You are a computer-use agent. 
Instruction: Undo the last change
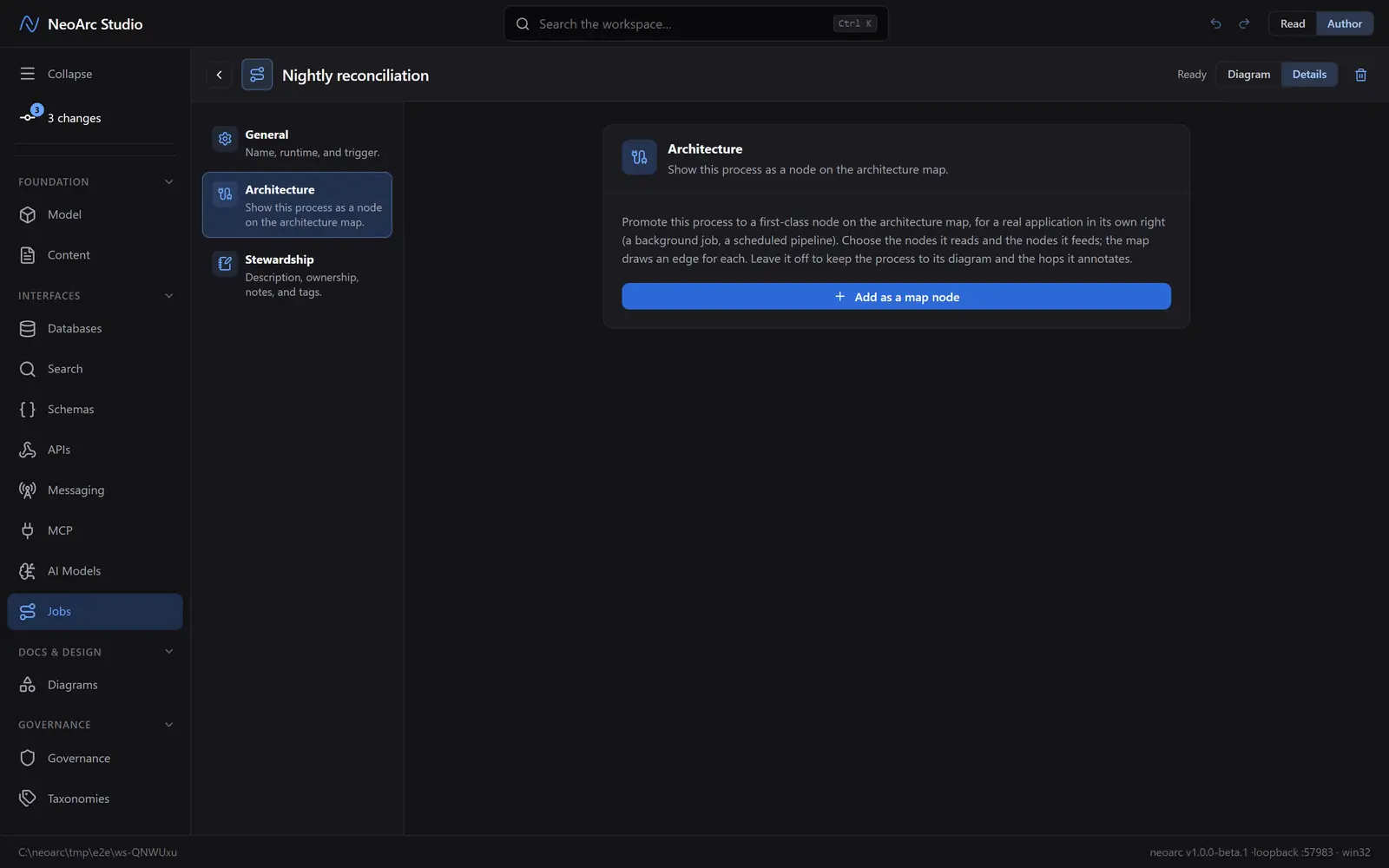(1215, 24)
